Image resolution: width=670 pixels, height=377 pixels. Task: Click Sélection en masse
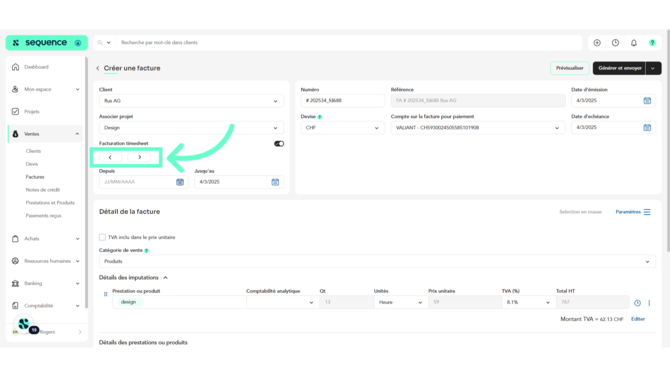tap(580, 212)
